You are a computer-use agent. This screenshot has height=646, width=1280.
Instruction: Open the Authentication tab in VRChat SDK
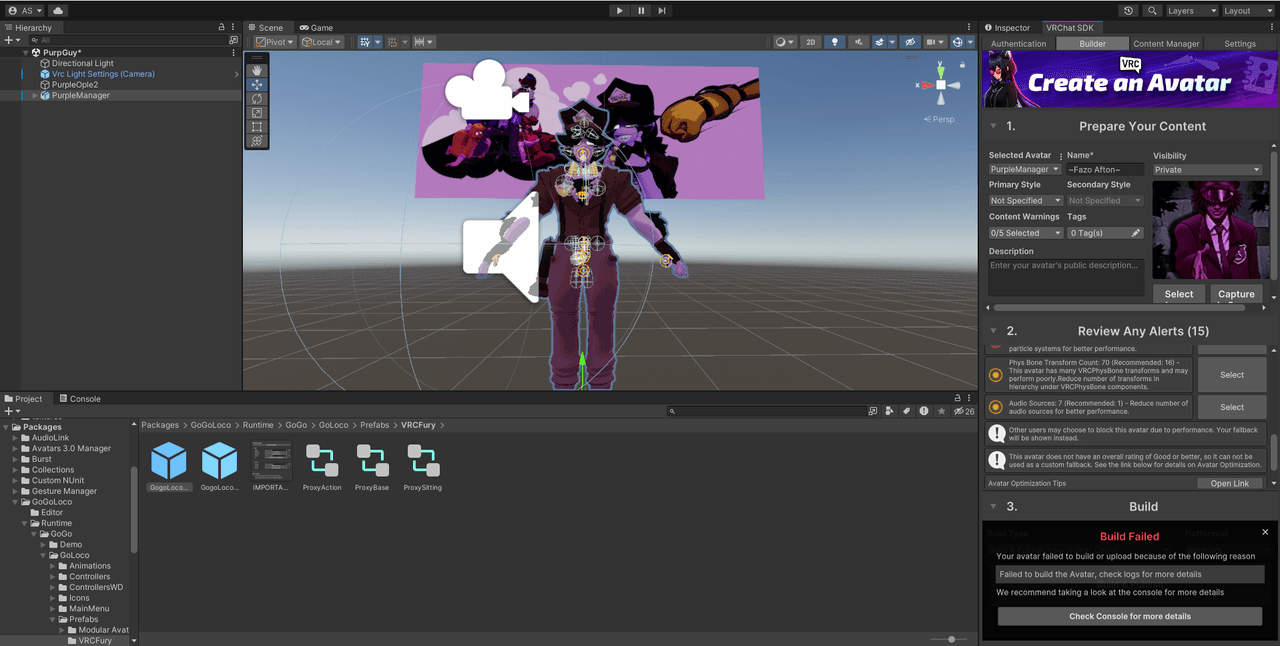(1018, 44)
